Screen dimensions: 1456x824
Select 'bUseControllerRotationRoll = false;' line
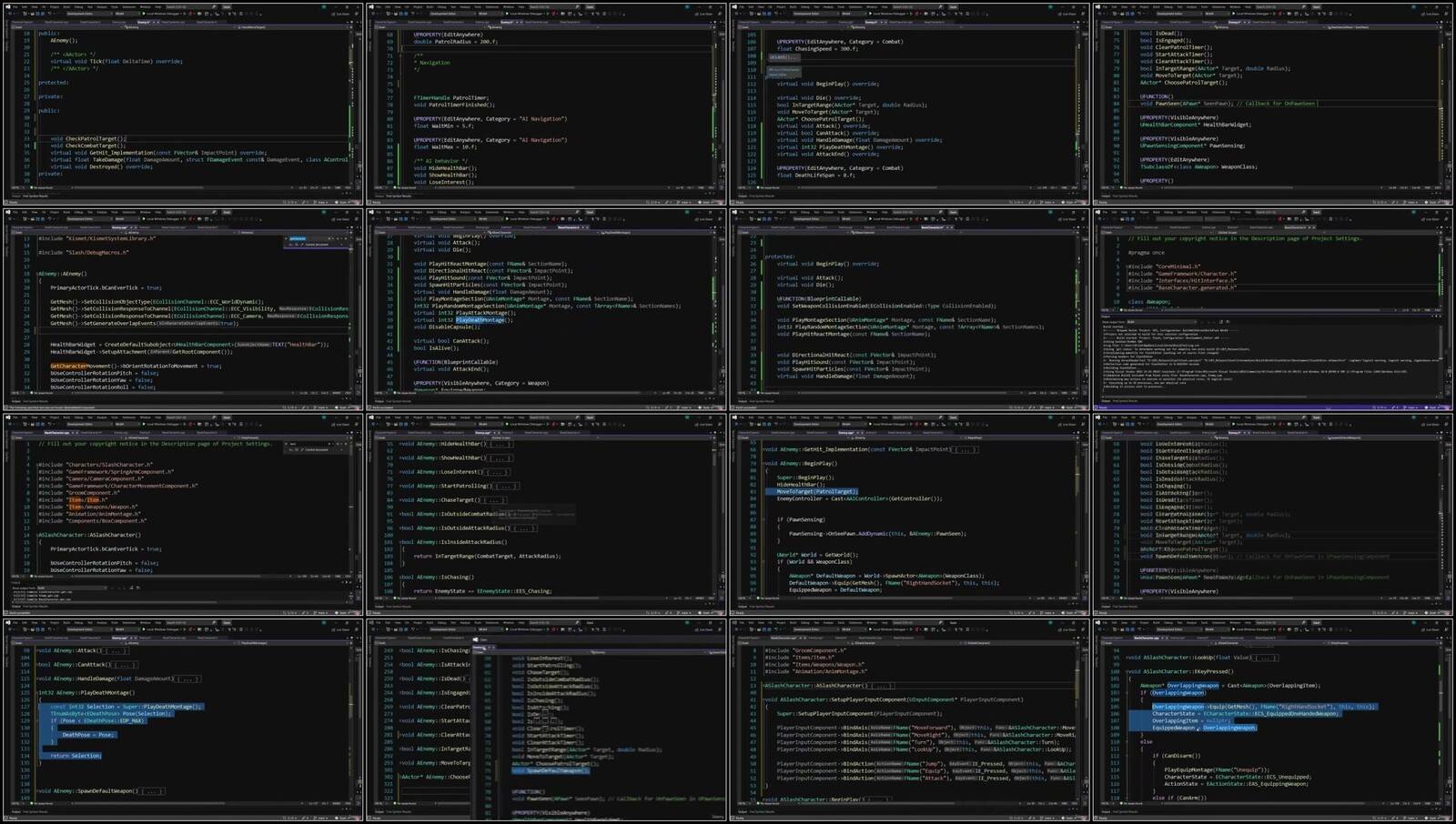click(x=104, y=387)
